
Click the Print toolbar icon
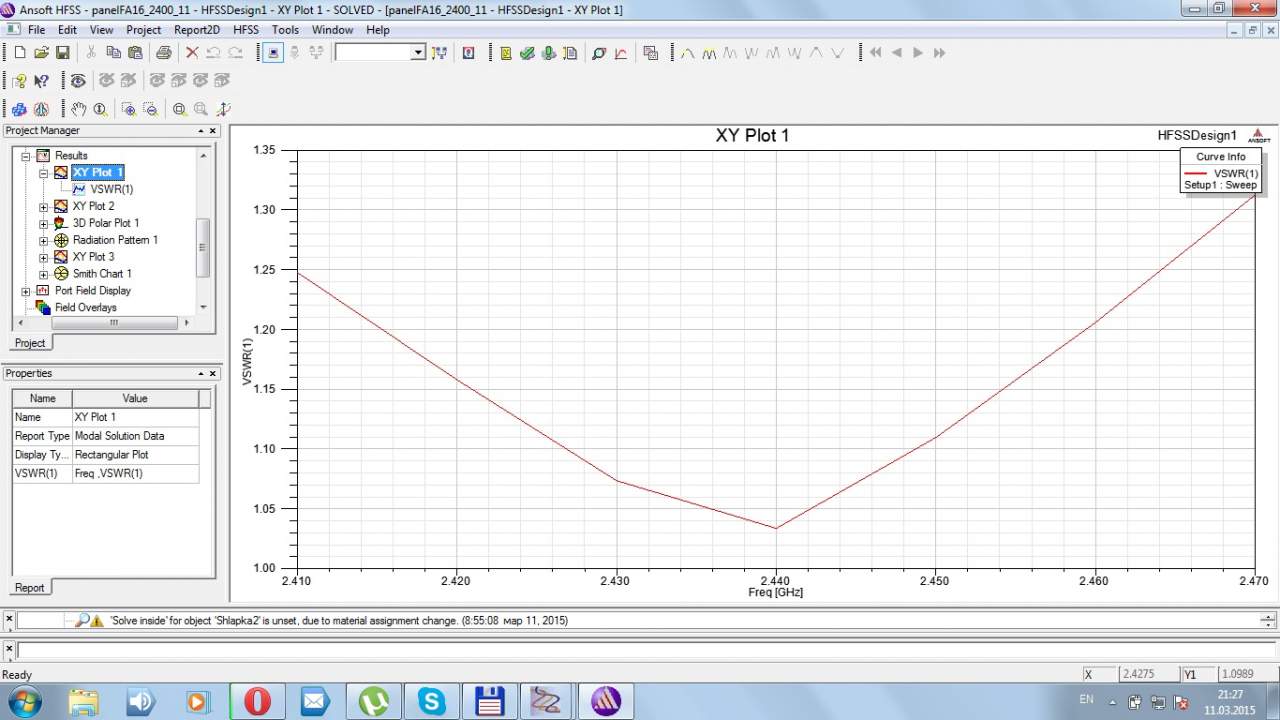tap(163, 53)
